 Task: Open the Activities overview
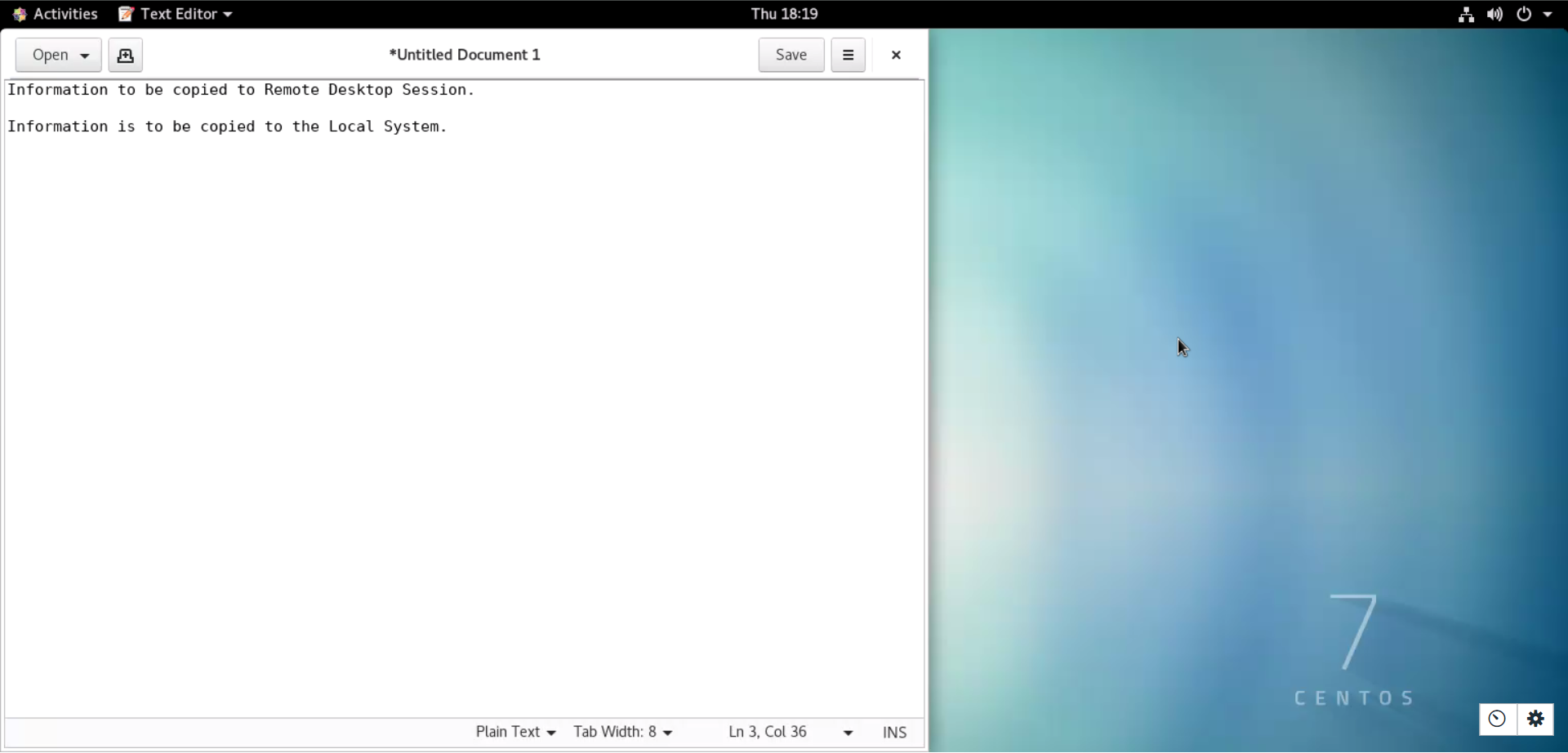(55, 14)
